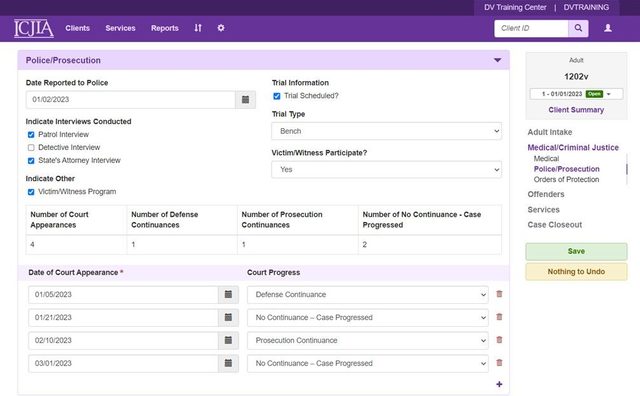Go to Services section in sidebar
This screenshot has height=396, width=640.
(543, 209)
